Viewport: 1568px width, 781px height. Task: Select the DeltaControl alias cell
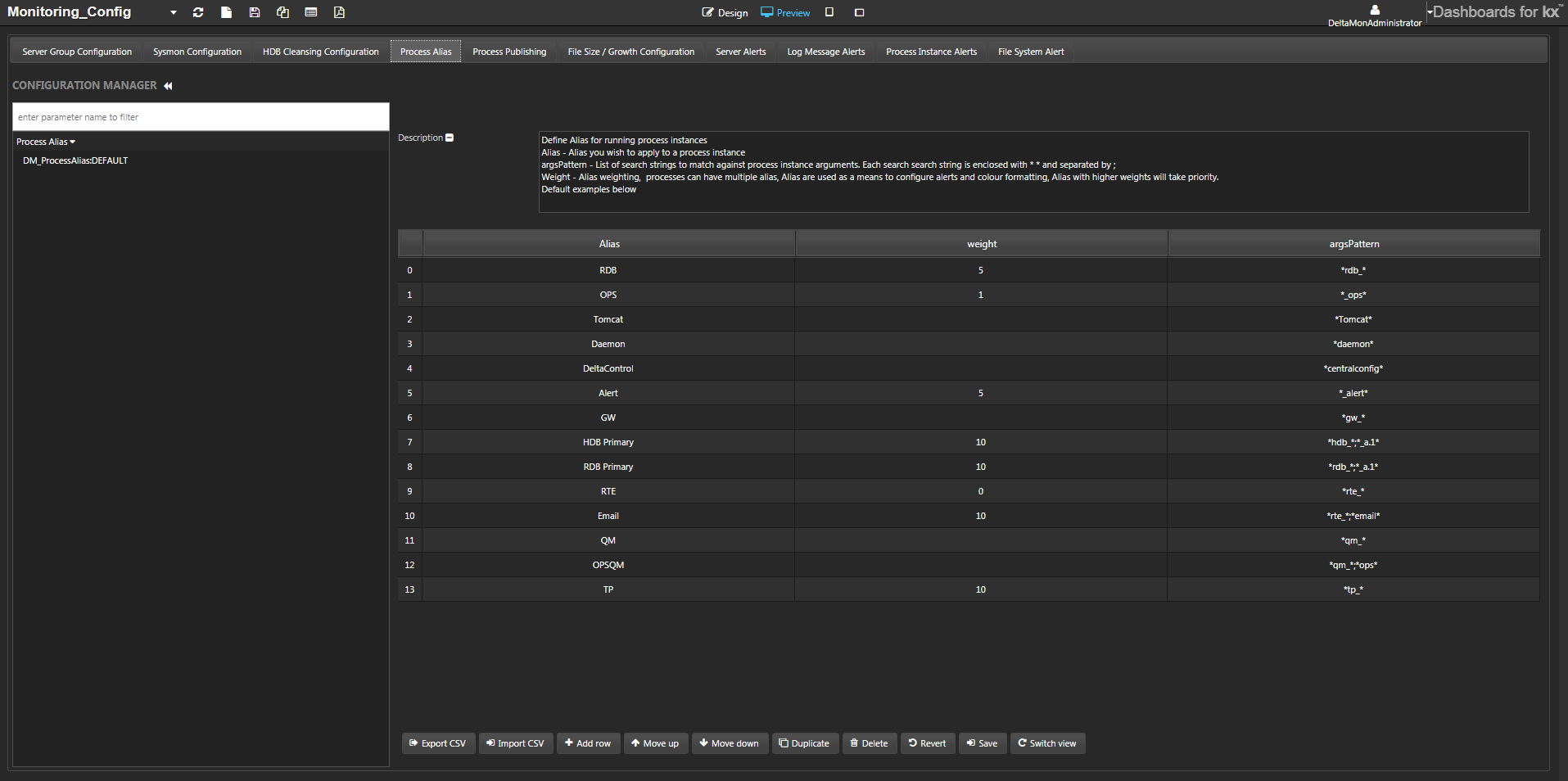(x=608, y=368)
